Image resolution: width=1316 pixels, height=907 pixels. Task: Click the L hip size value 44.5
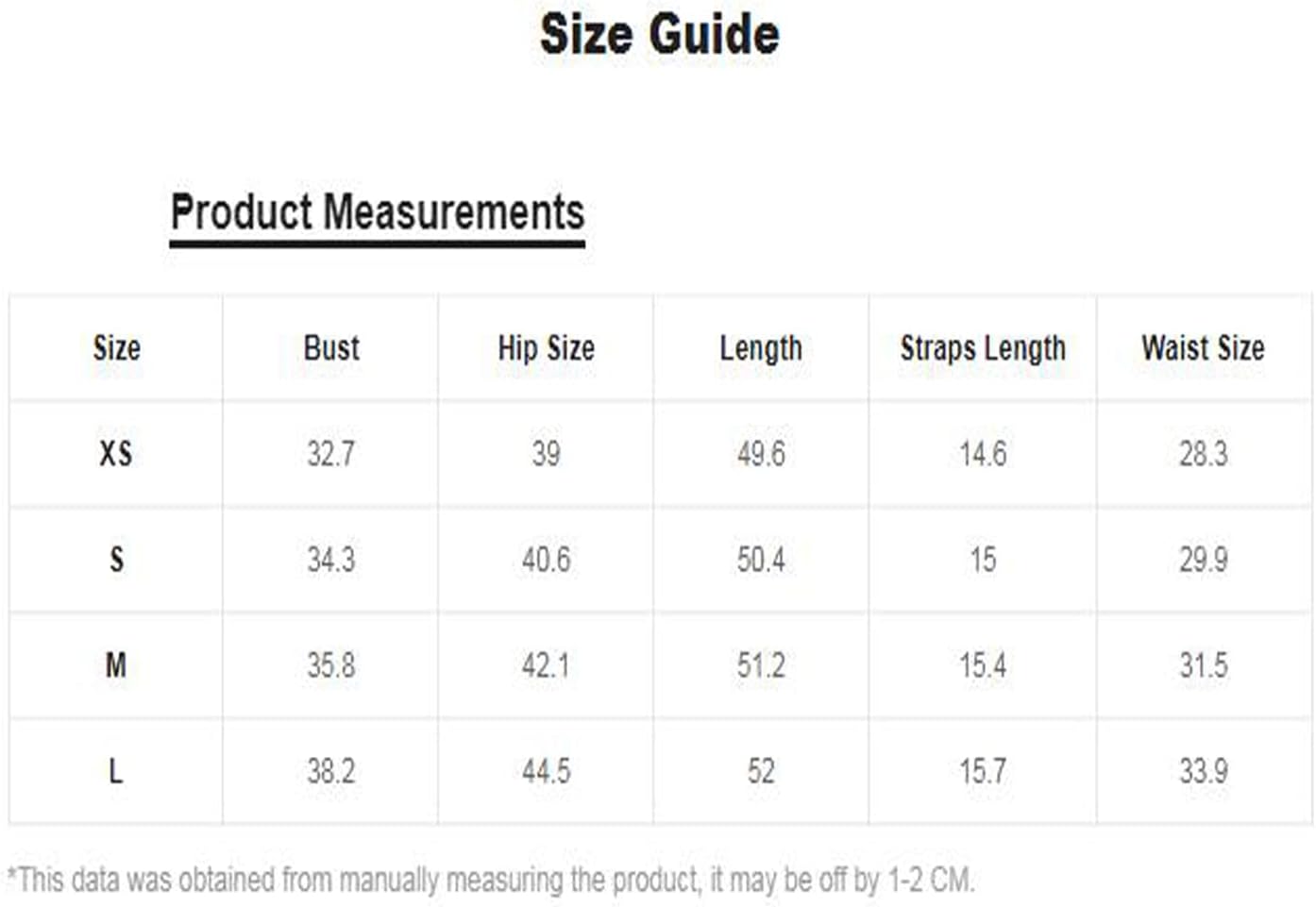pos(546,772)
